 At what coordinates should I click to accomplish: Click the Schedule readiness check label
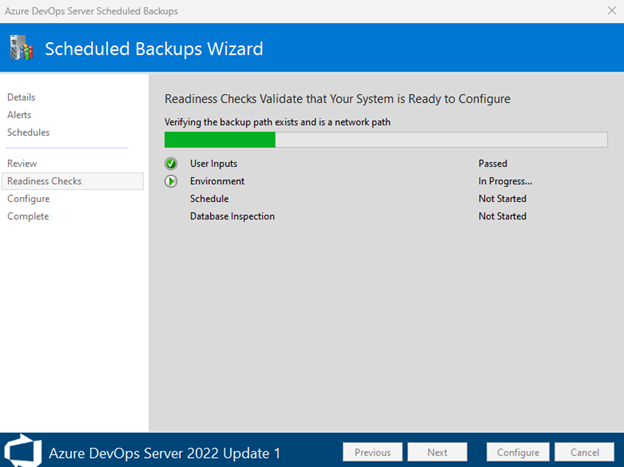pyautogui.click(x=209, y=199)
